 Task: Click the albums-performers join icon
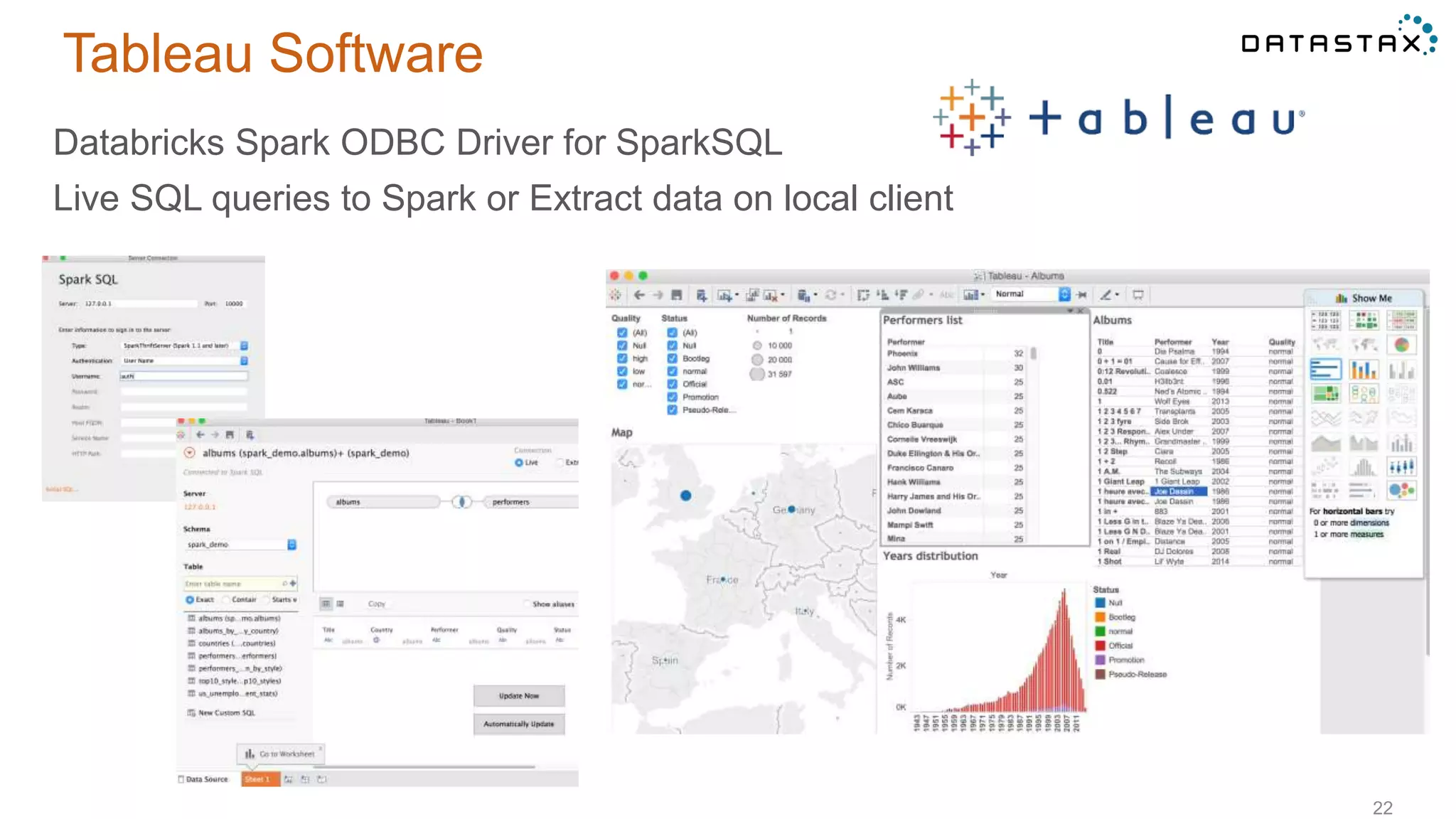pos(462,502)
